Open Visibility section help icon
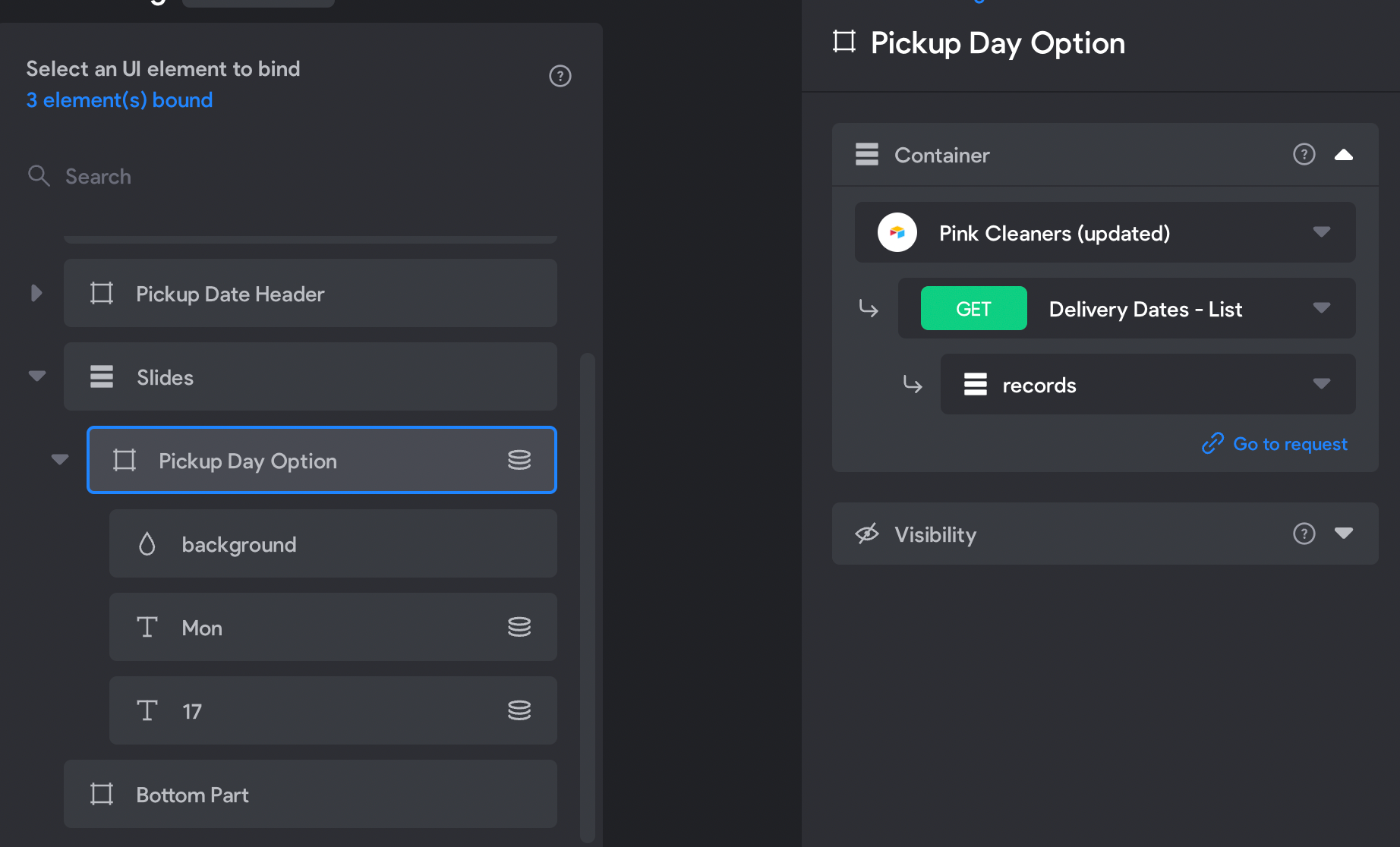Image resolution: width=1400 pixels, height=847 pixels. point(1304,534)
